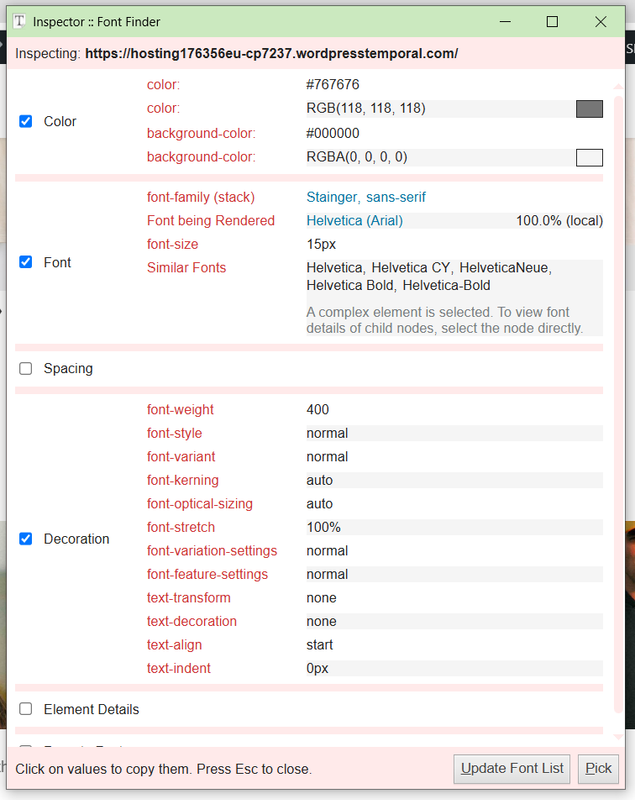Copy the text-decoration none value
635x800 pixels.
[321, 621]
